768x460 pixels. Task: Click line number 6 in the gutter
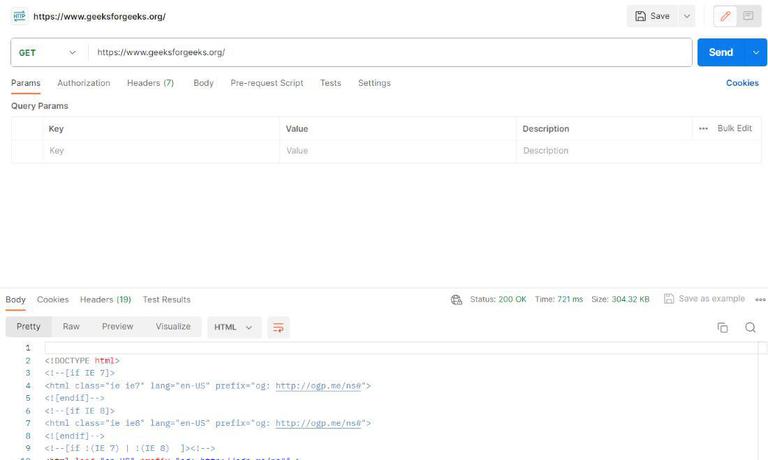click(28, 411)
